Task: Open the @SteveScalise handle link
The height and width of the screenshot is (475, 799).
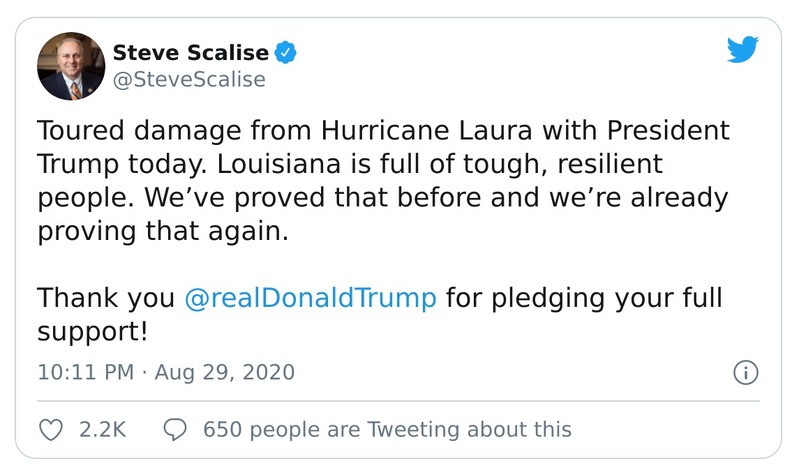Action: 191,81
